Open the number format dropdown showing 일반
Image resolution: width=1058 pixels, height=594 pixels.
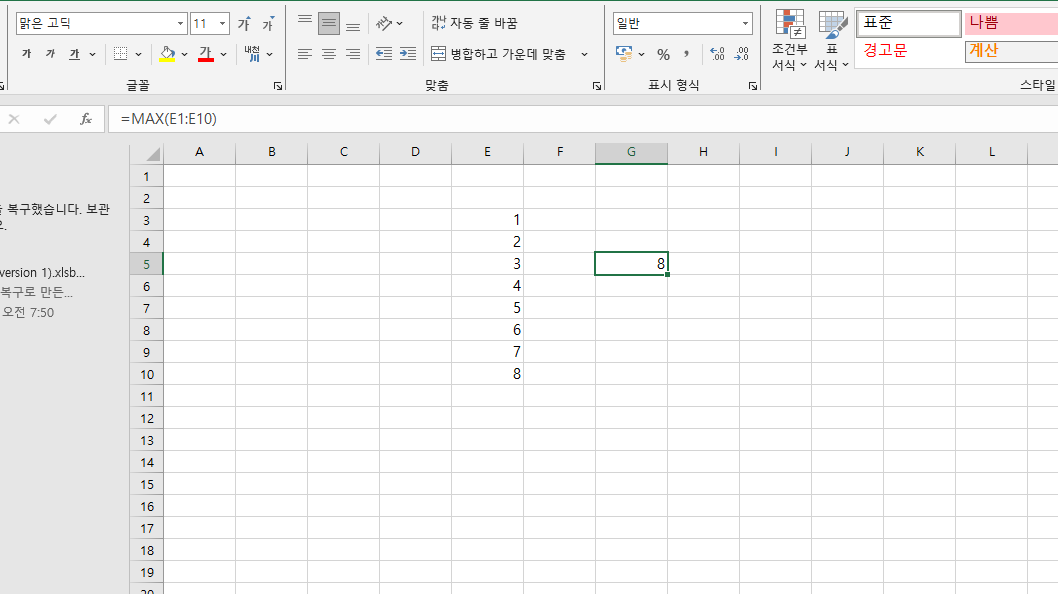point(743,22)
